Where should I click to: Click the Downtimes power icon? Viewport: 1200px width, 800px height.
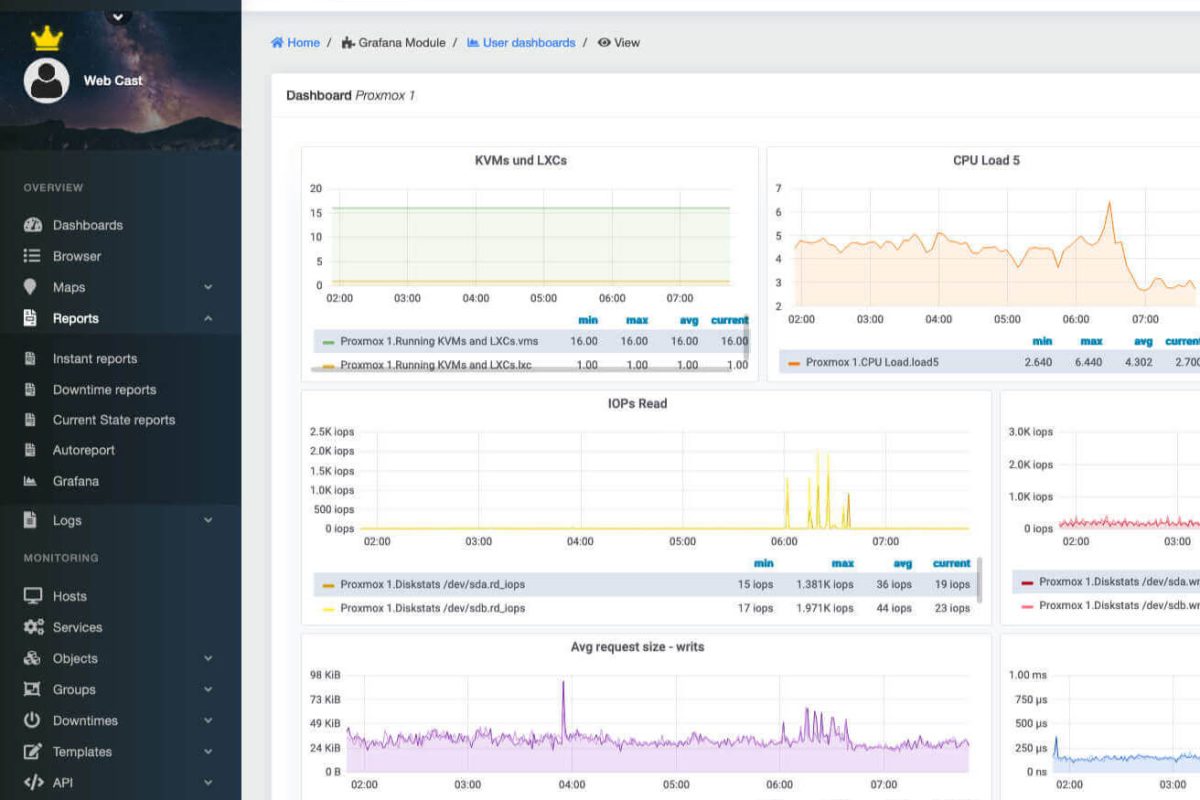click(32, 720)
